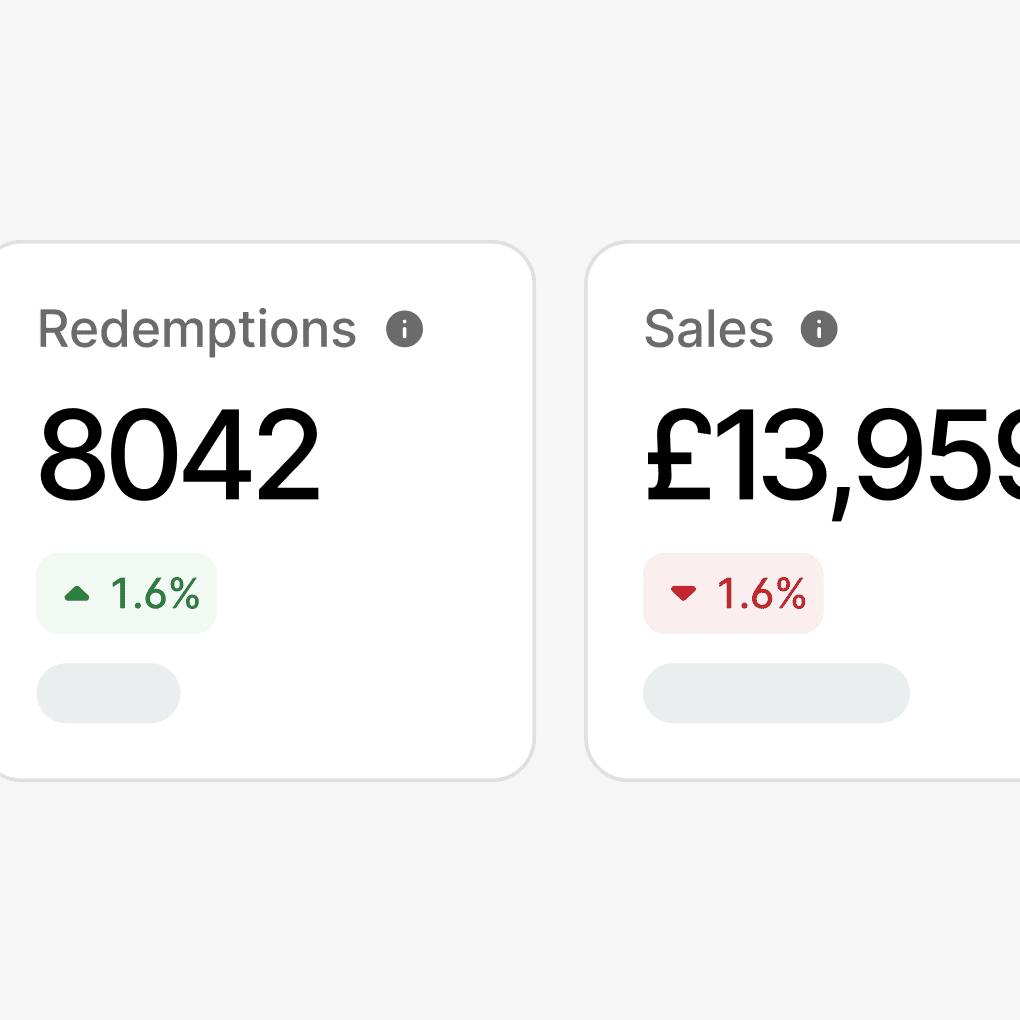Click the last digit 2 in the Redemptions count

[285, 456]
